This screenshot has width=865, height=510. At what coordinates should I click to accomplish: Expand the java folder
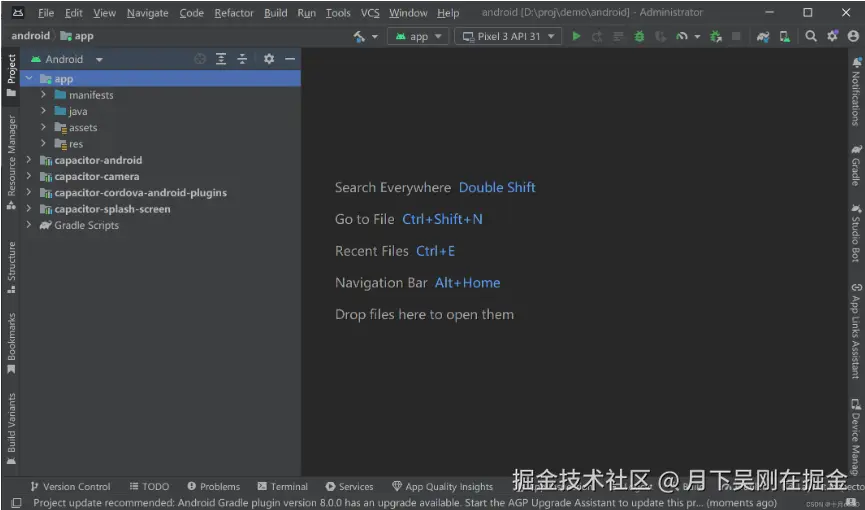tap(43, 111)
